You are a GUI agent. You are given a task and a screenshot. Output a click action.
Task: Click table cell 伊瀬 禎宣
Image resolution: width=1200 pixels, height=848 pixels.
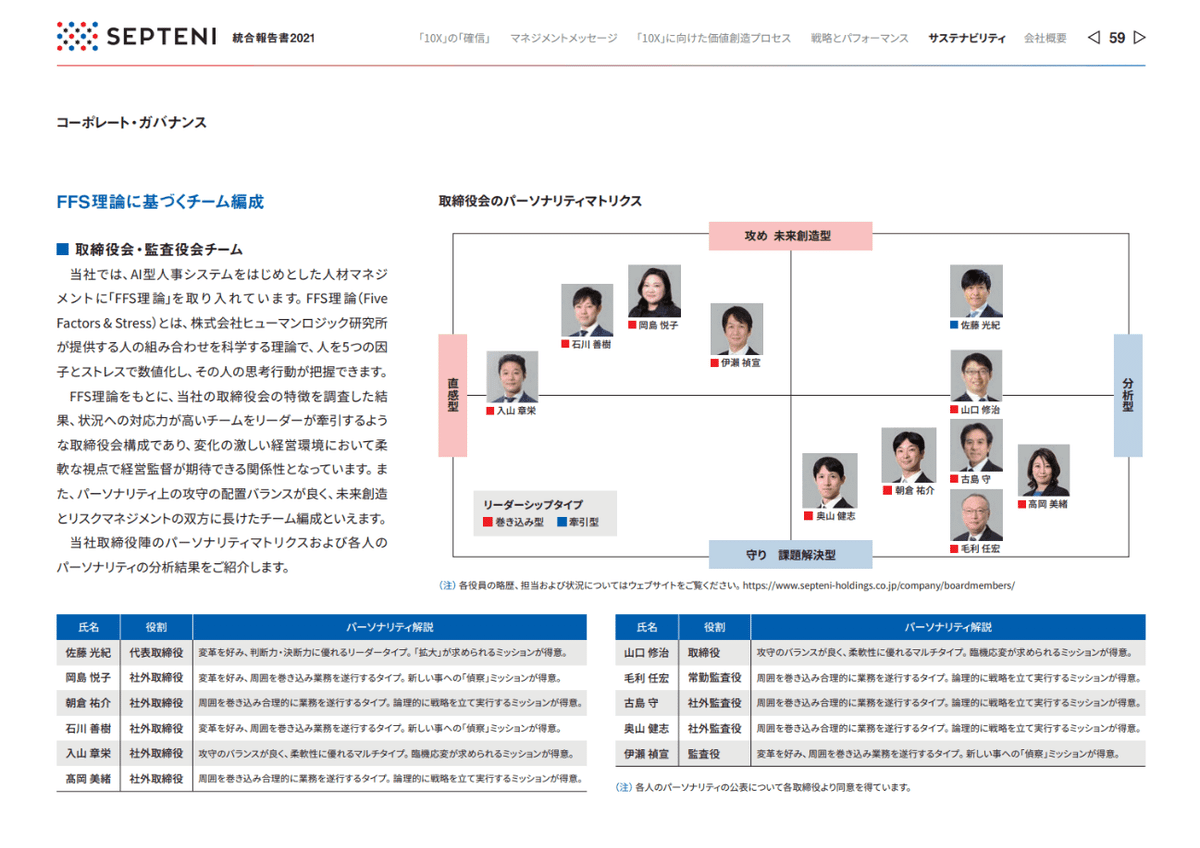(x=647, y=753)
